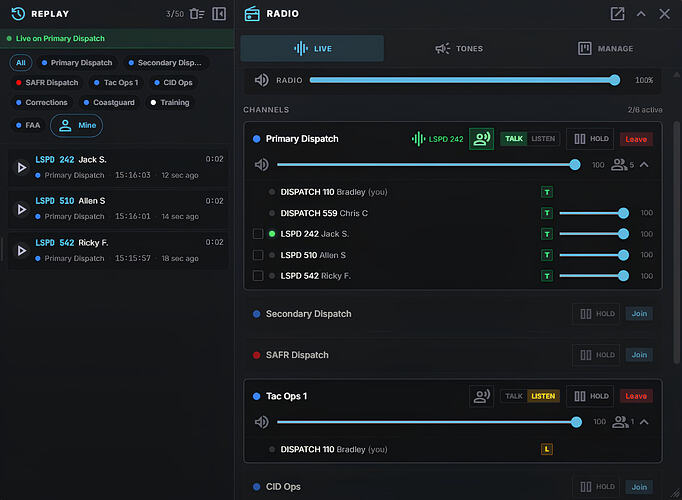Filter replays by Training chip
Screen dimensions: 682x500
(x=170, y=103)
